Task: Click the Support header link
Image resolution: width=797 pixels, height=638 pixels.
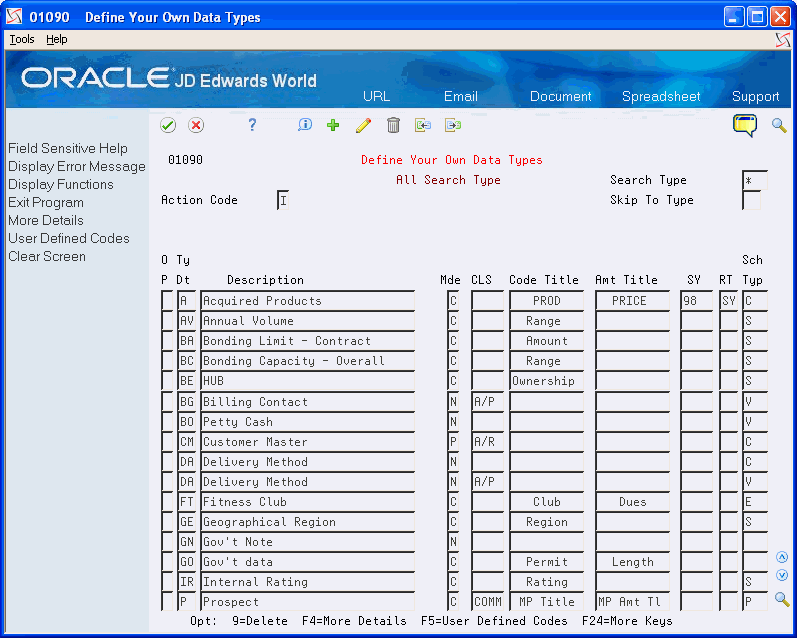Action: click(x=755, y=97)
